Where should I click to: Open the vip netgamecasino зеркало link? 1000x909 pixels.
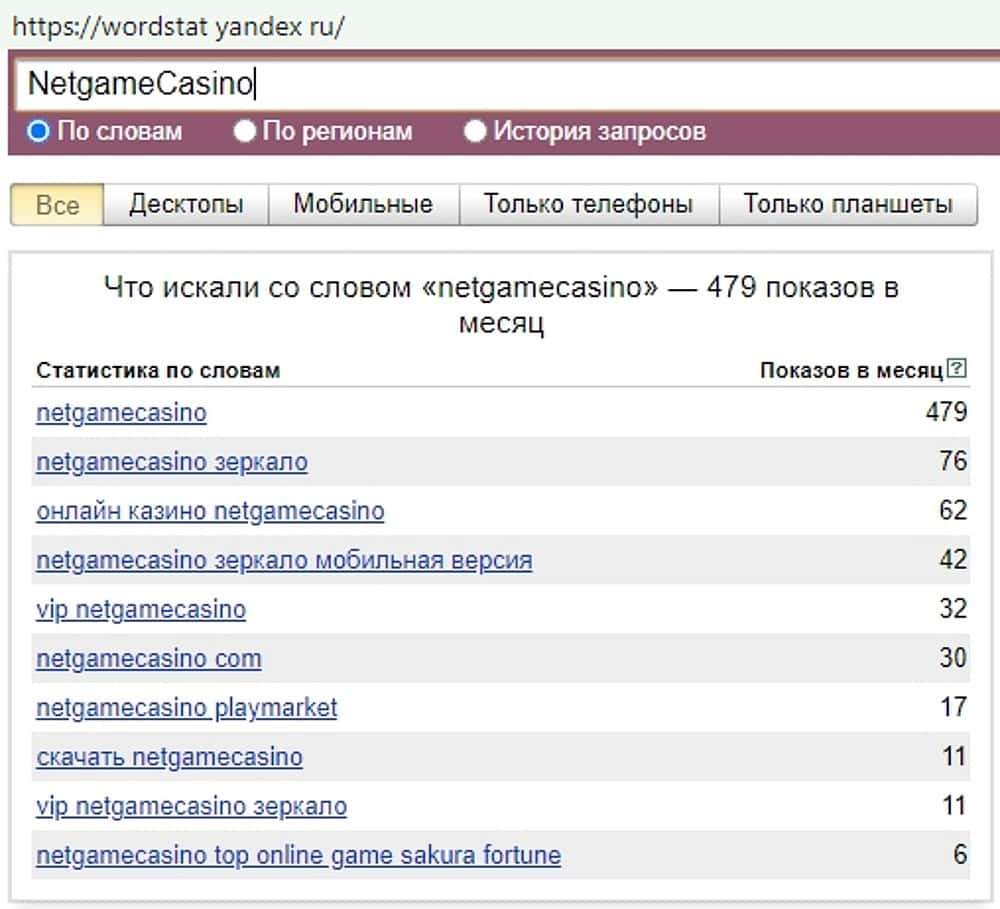pyautogui.click(x=191, y=806)
